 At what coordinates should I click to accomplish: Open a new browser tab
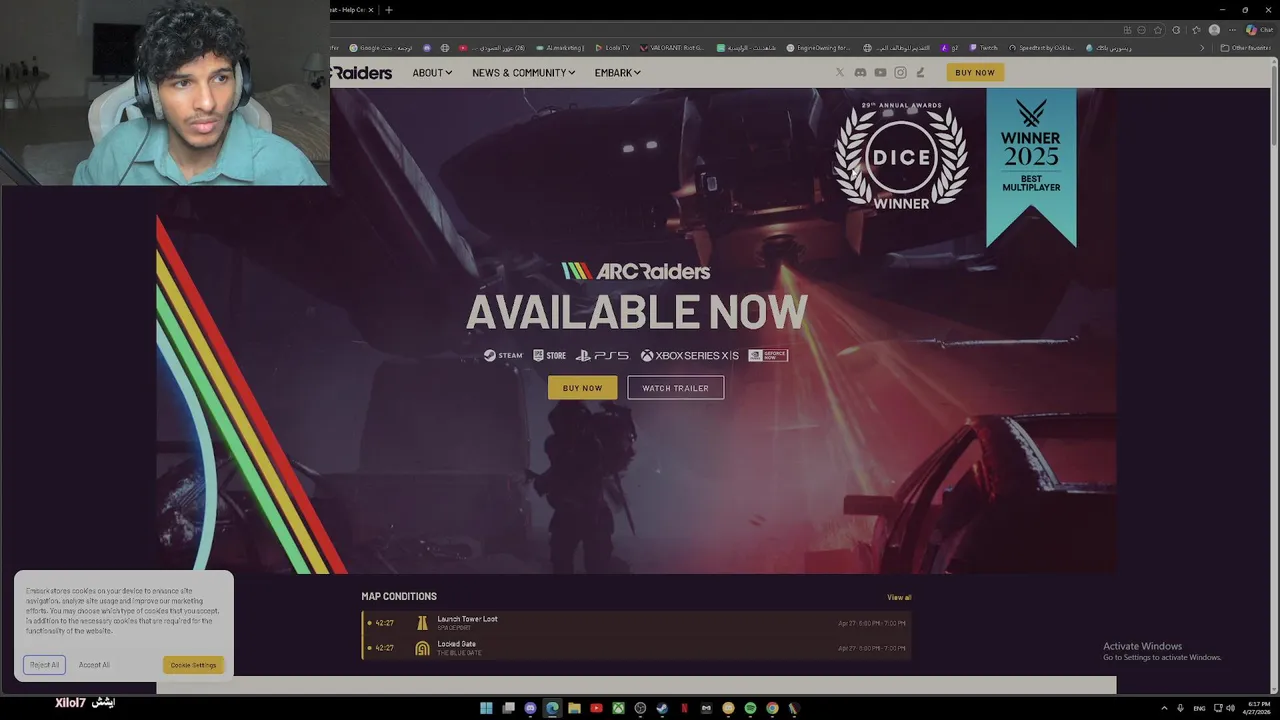click(389, 10)
